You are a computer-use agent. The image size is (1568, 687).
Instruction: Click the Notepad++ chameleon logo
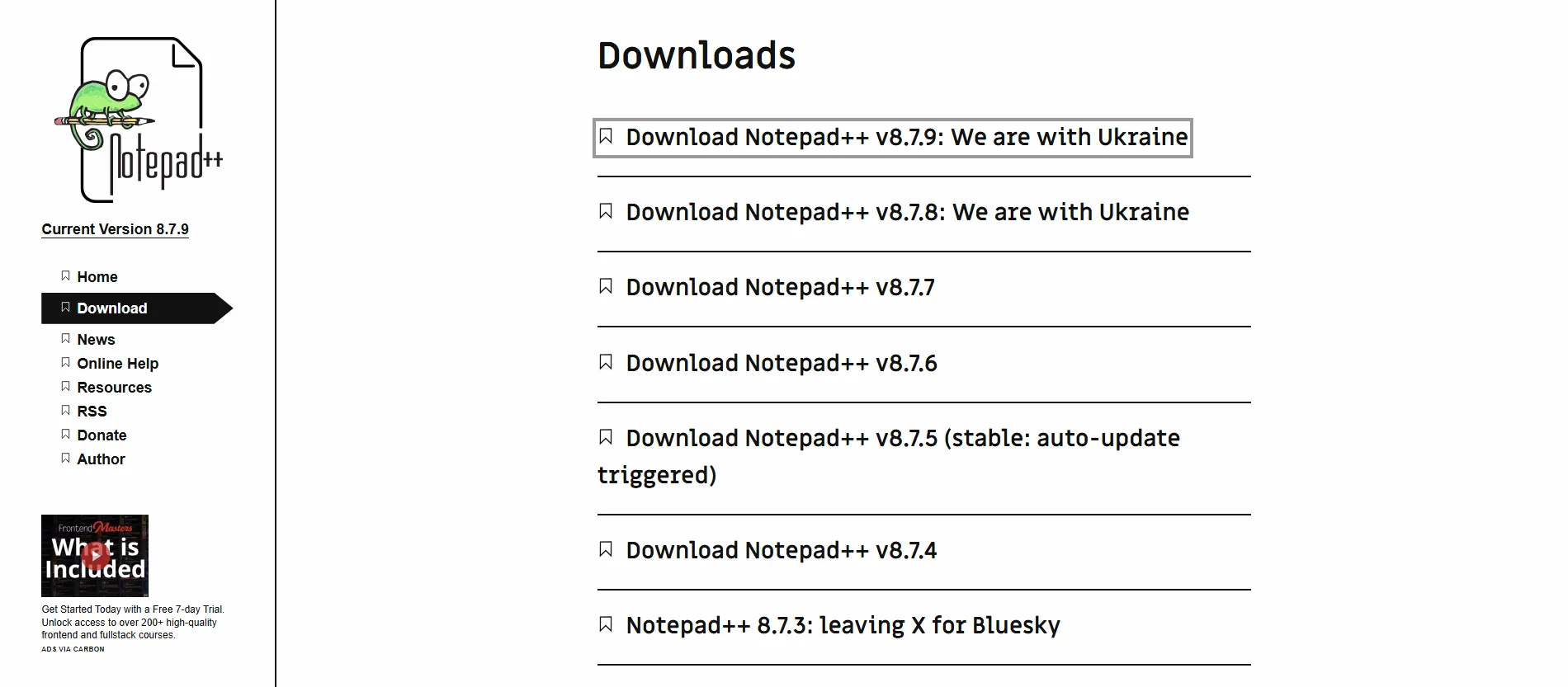tap(140, 115)
